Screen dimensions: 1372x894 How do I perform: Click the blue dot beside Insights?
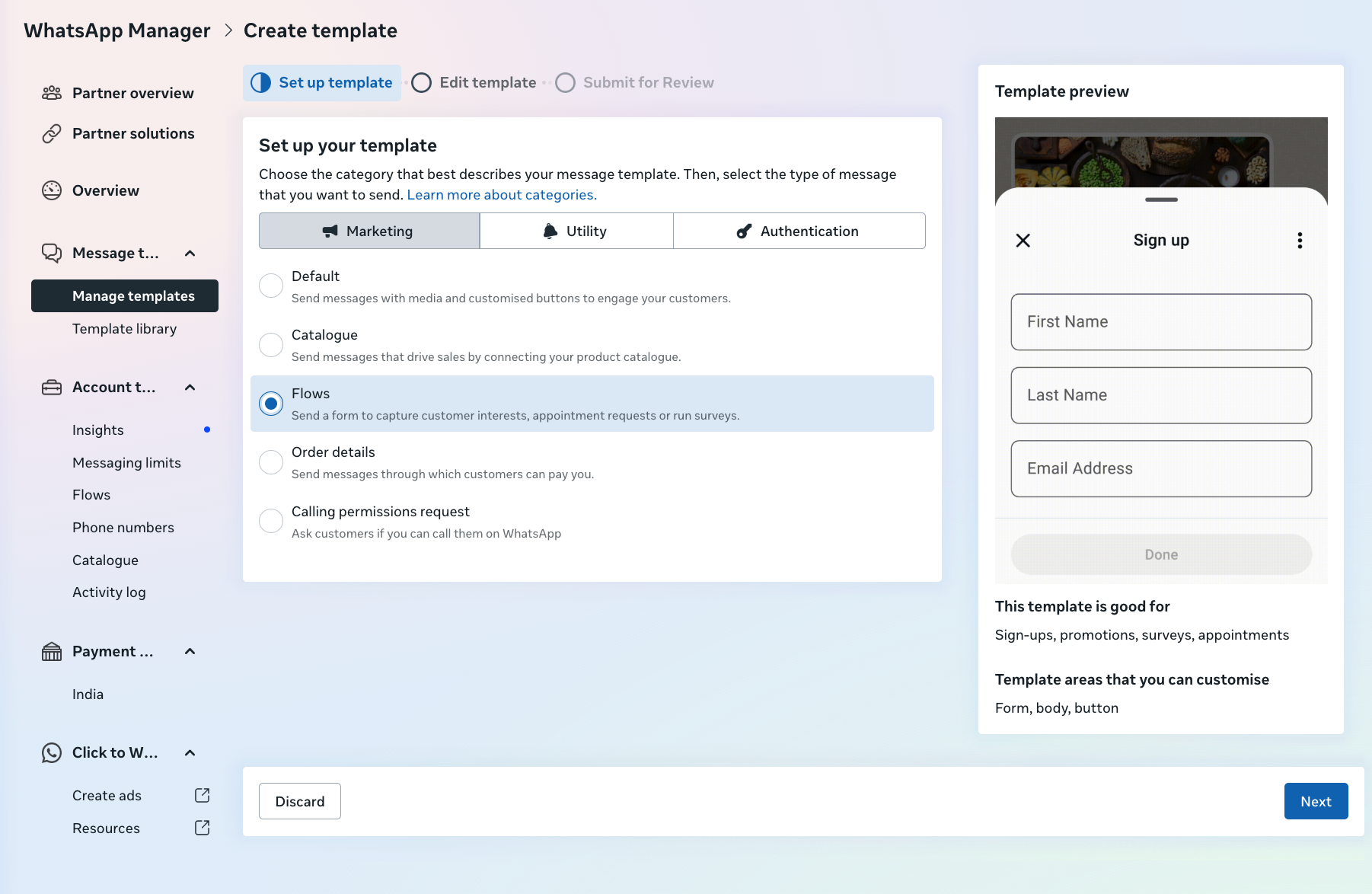[x=209, y=429]
